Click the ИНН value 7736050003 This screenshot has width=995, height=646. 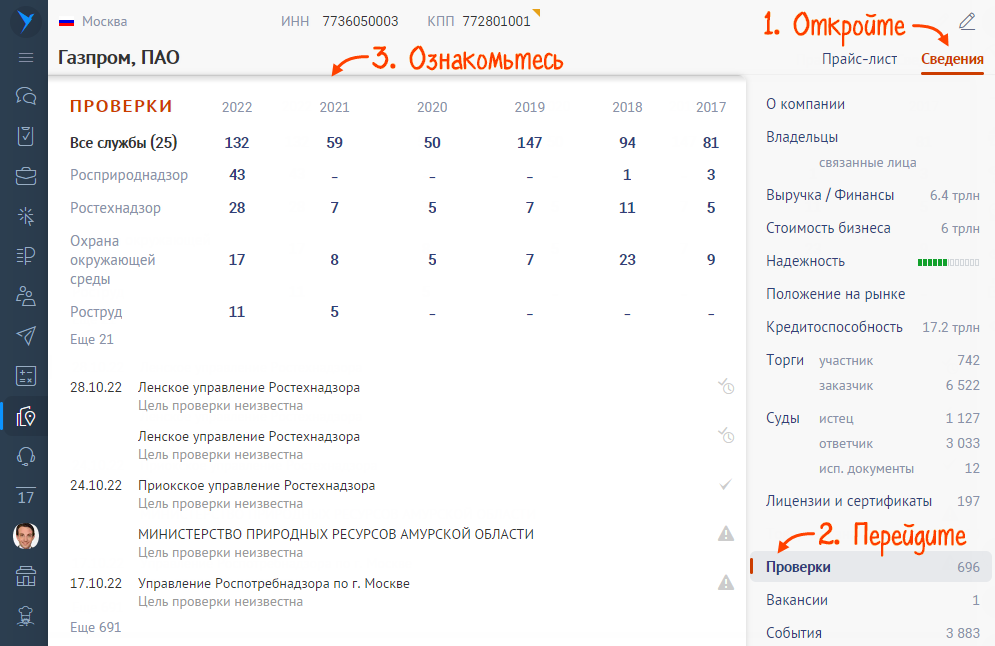360,22
